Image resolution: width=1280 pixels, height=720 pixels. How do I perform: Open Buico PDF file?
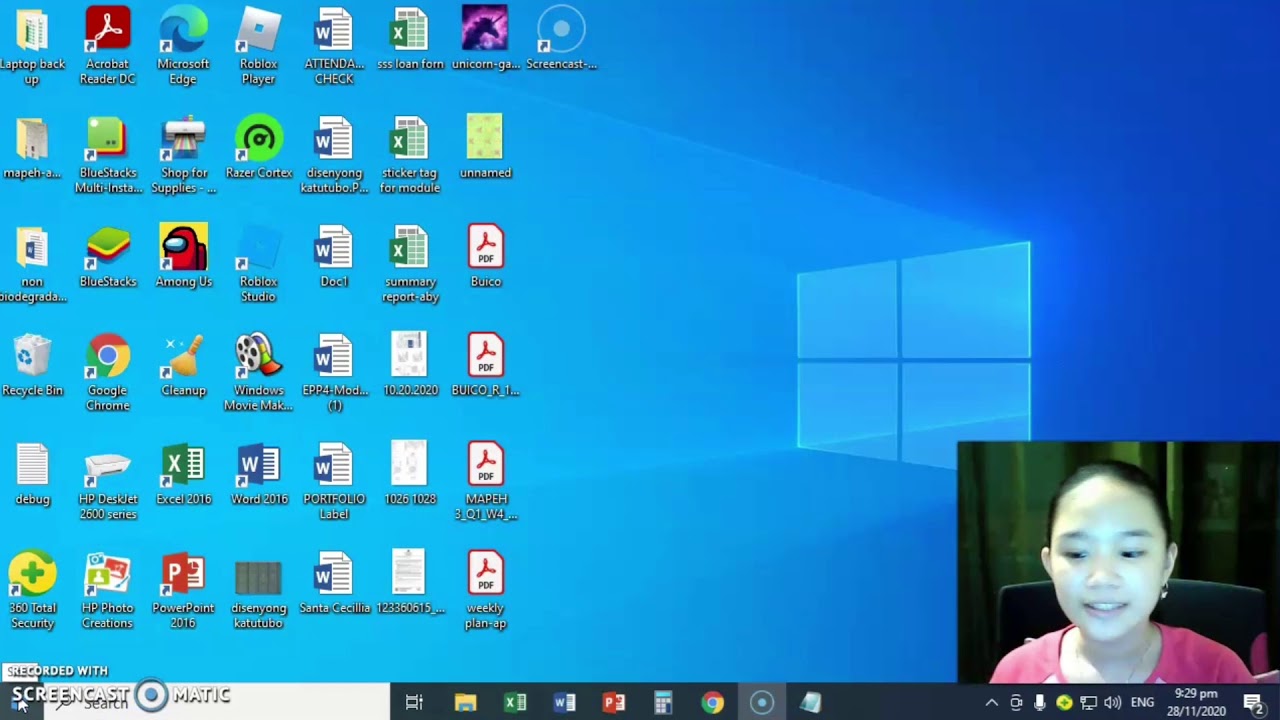485,258
